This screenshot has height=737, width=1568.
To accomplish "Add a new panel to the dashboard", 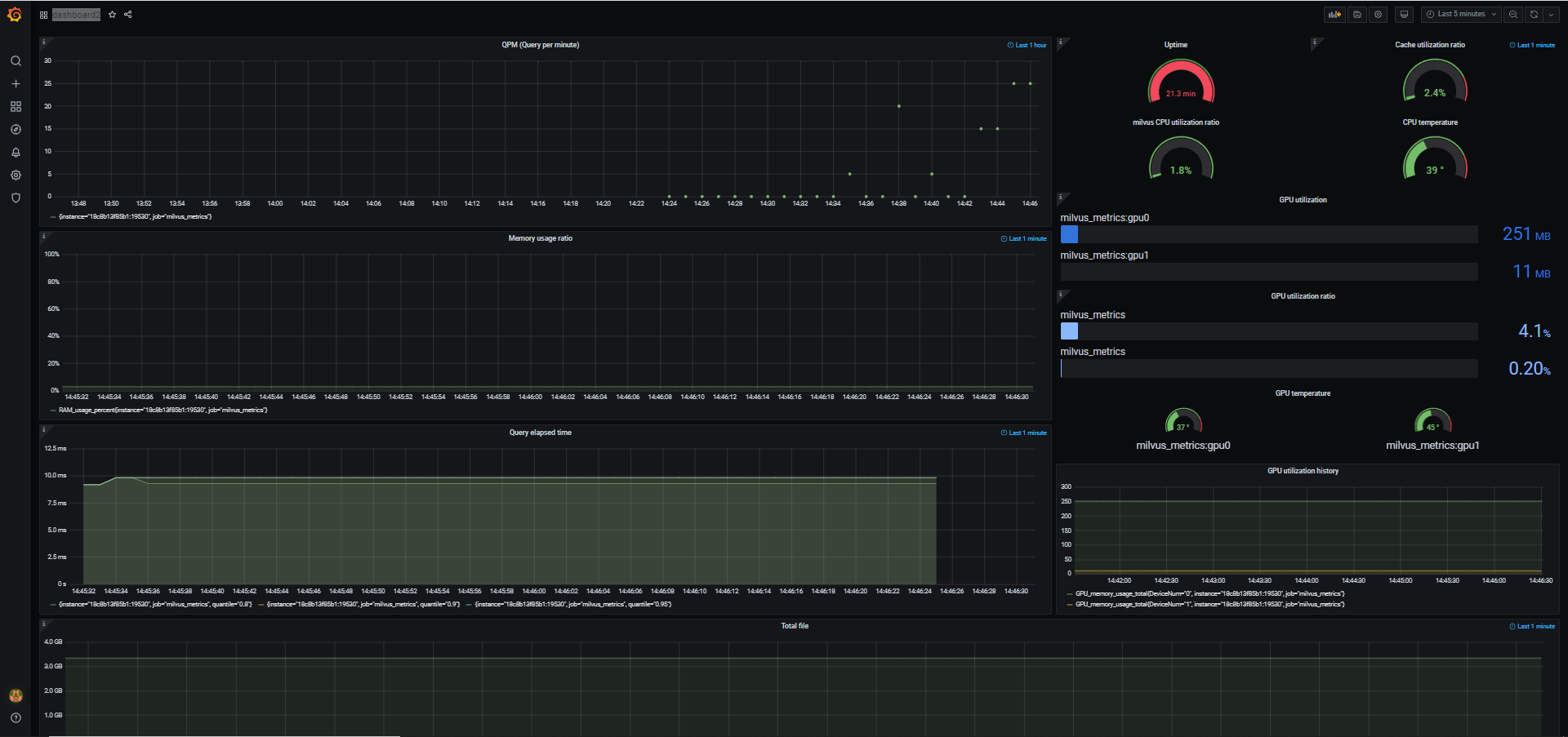I will 1334,15.
